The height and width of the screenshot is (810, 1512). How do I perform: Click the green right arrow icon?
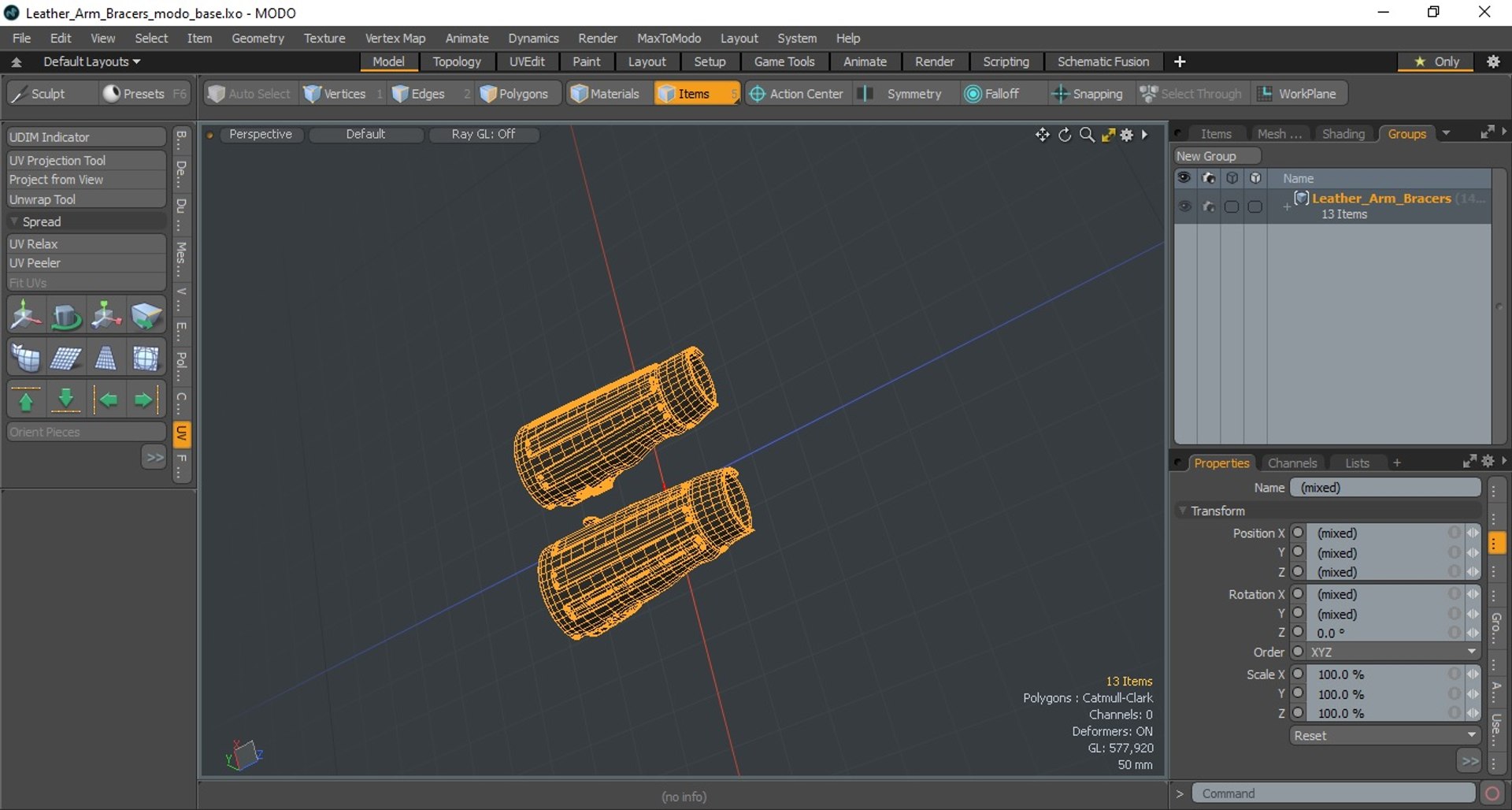(x=145, y=400)
